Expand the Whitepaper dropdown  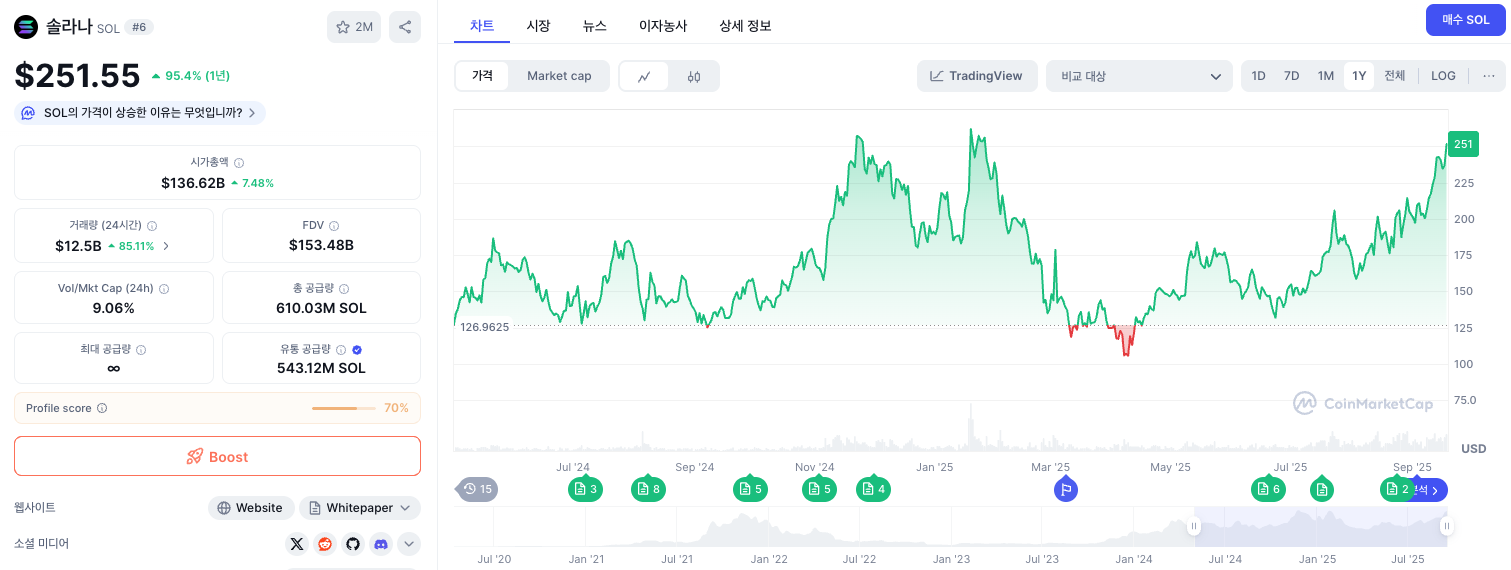(x=359, y=508)
